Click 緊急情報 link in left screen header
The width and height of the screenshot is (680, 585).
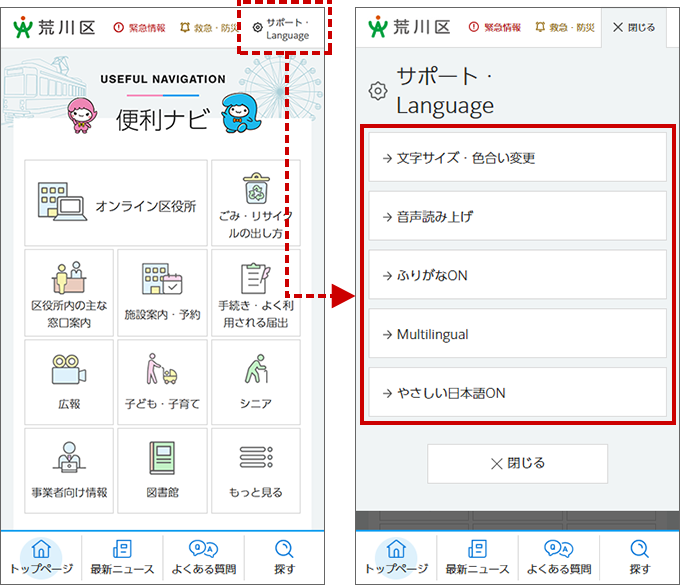140,28
